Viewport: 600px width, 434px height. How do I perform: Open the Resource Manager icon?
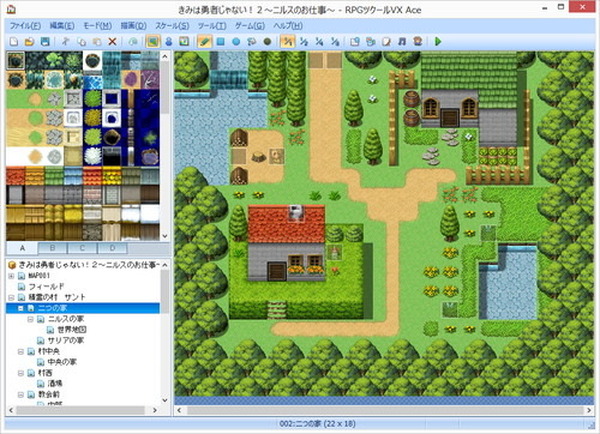click(370, 41)
